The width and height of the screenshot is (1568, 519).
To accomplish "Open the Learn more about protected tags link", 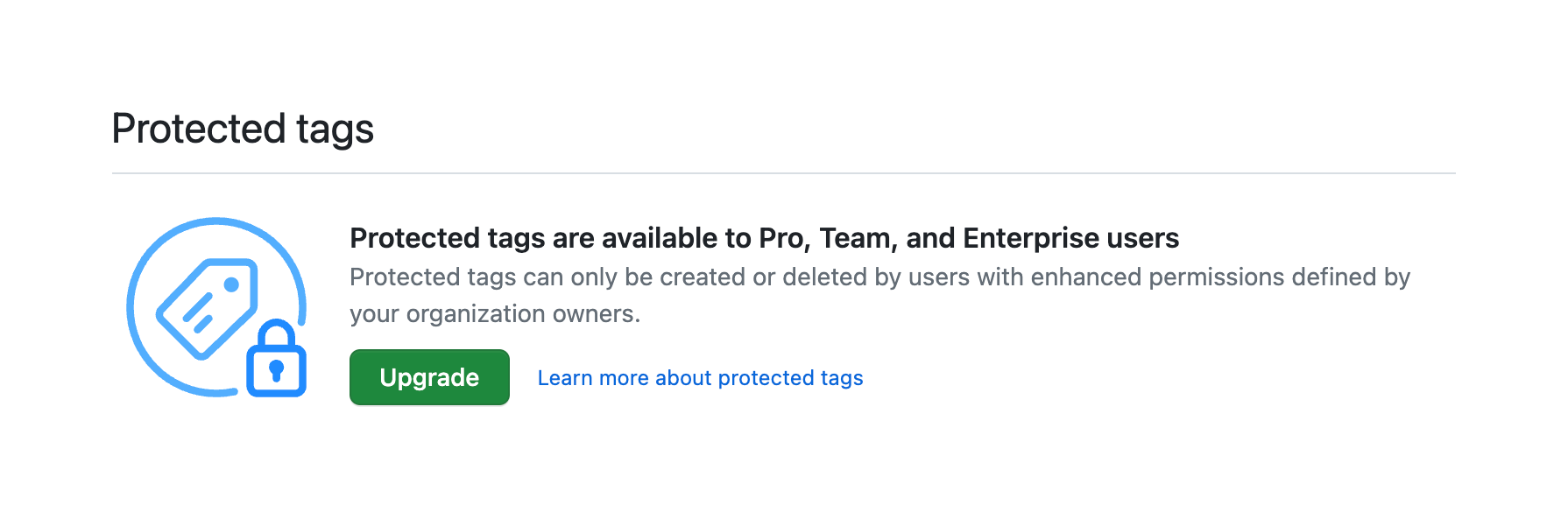I will 700,378.
